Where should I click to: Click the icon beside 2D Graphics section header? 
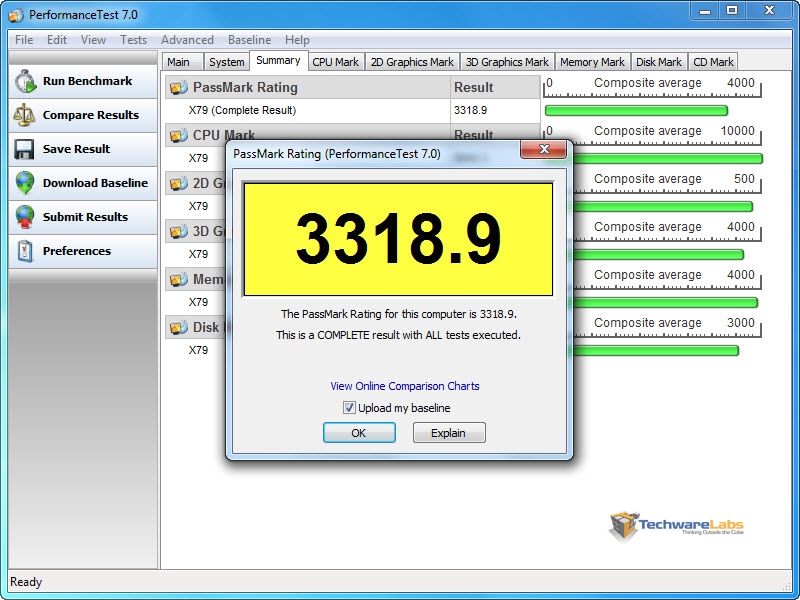tap(179, 184)
